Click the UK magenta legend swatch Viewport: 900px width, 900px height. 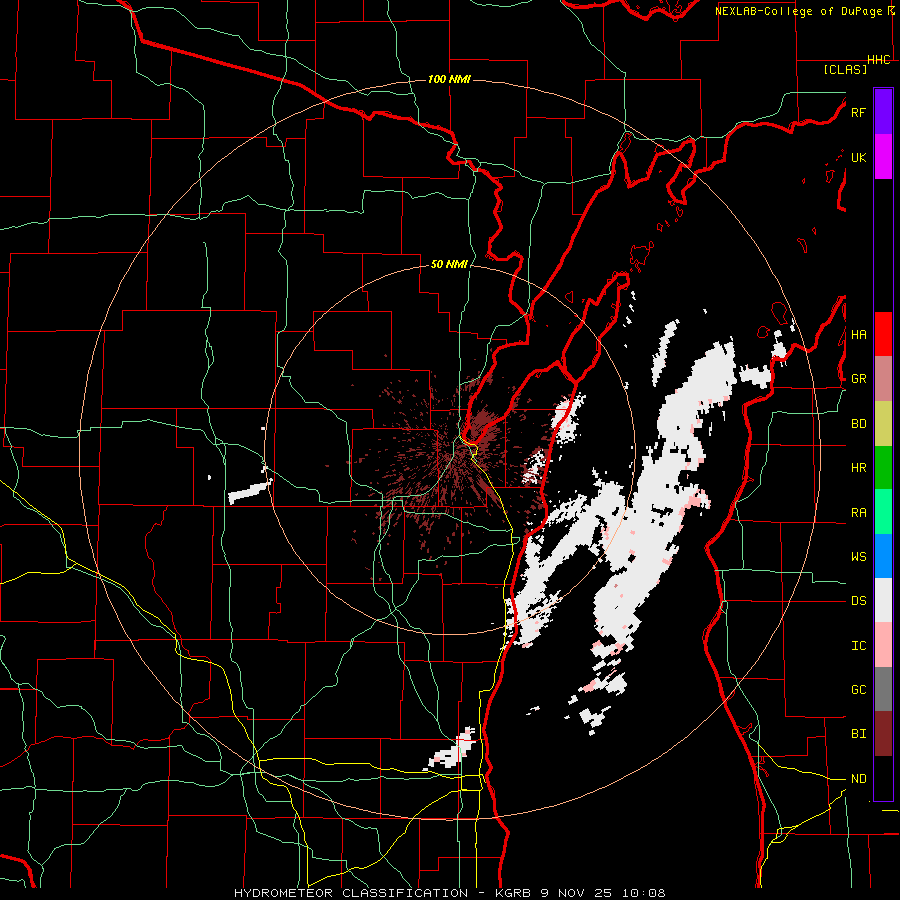(883, 157)
